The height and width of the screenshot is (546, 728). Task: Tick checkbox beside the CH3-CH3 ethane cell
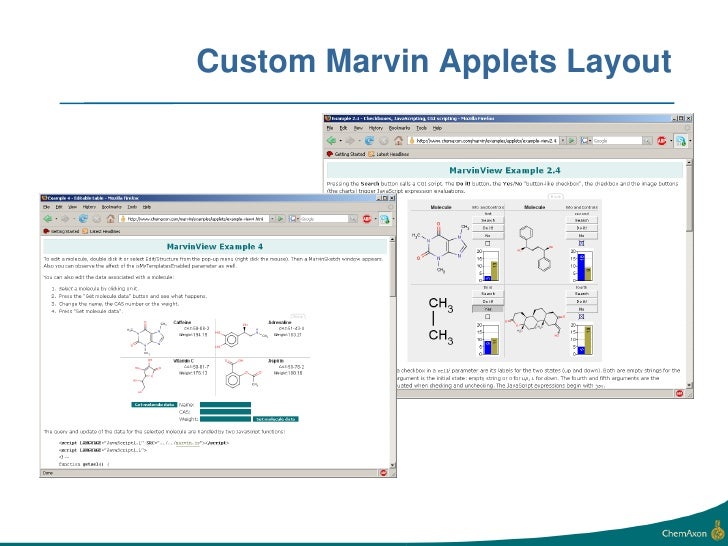tap(488, 317)
